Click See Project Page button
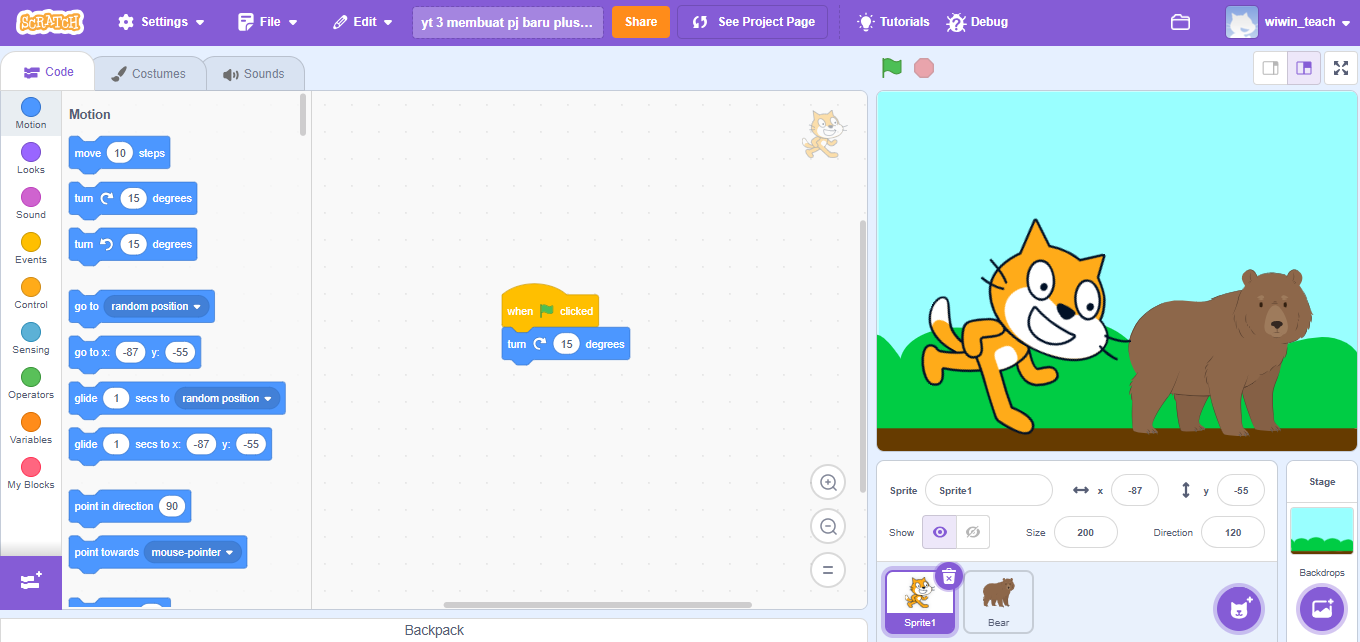The width and height of the screenshot is (1360, 642). (753, 22)
